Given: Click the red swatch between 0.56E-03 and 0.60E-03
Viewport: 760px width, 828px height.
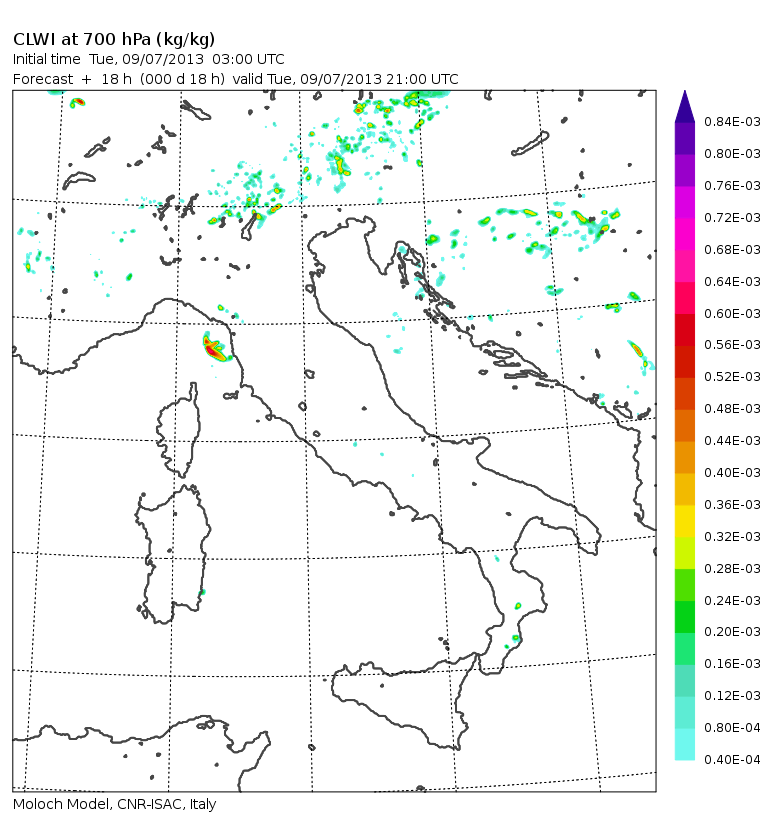Looking at the screenshot, I should (684, 330).
